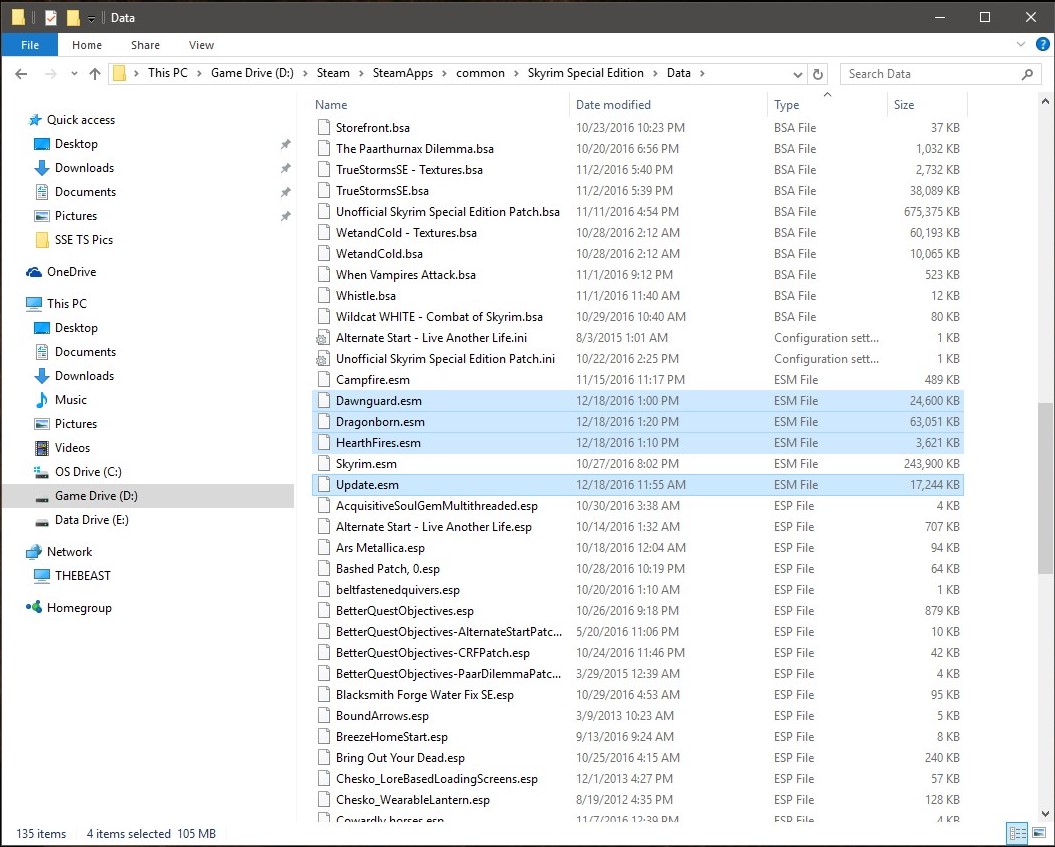Refresh the Data folder view
The width and height of the screenshot is (1055, 847).
(x=818, y=74)
